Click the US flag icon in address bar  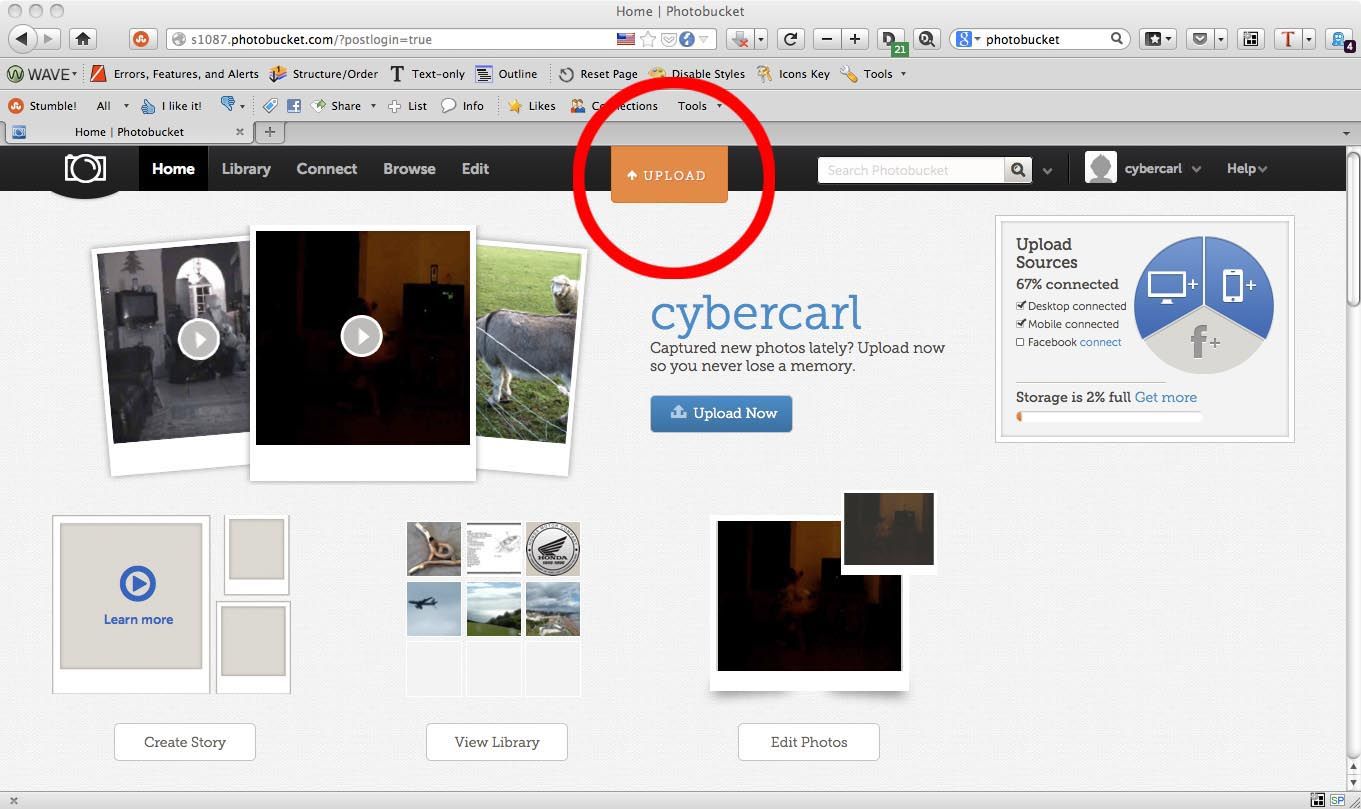click(x=626, y=39)
